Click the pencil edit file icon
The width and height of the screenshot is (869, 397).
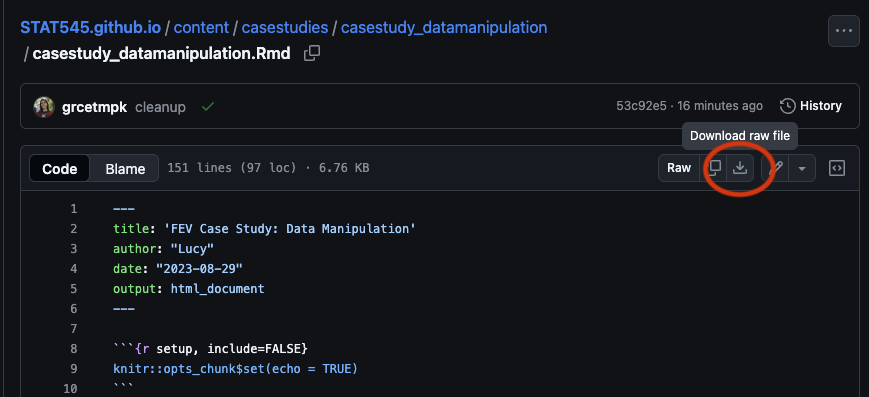(x=776, y=168)
